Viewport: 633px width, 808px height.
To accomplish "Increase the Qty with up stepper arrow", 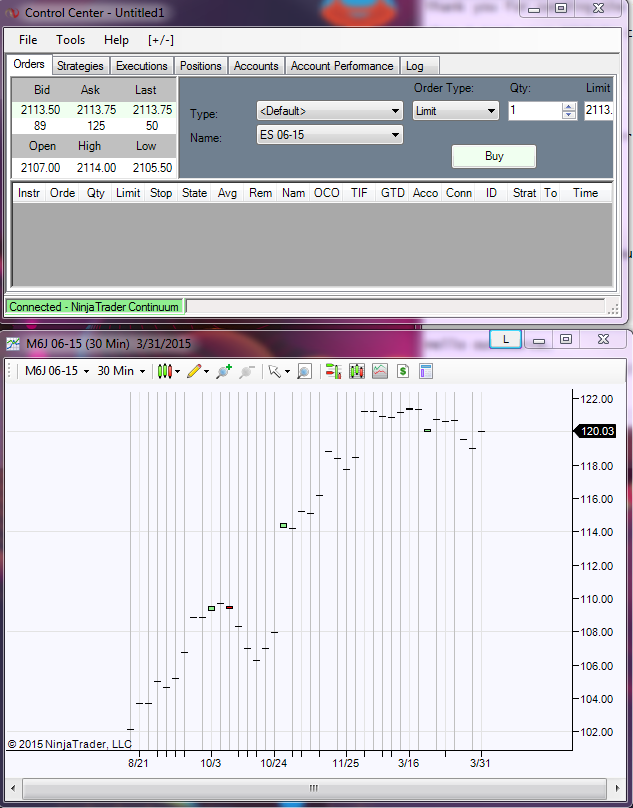I will [x=569, y=107].
